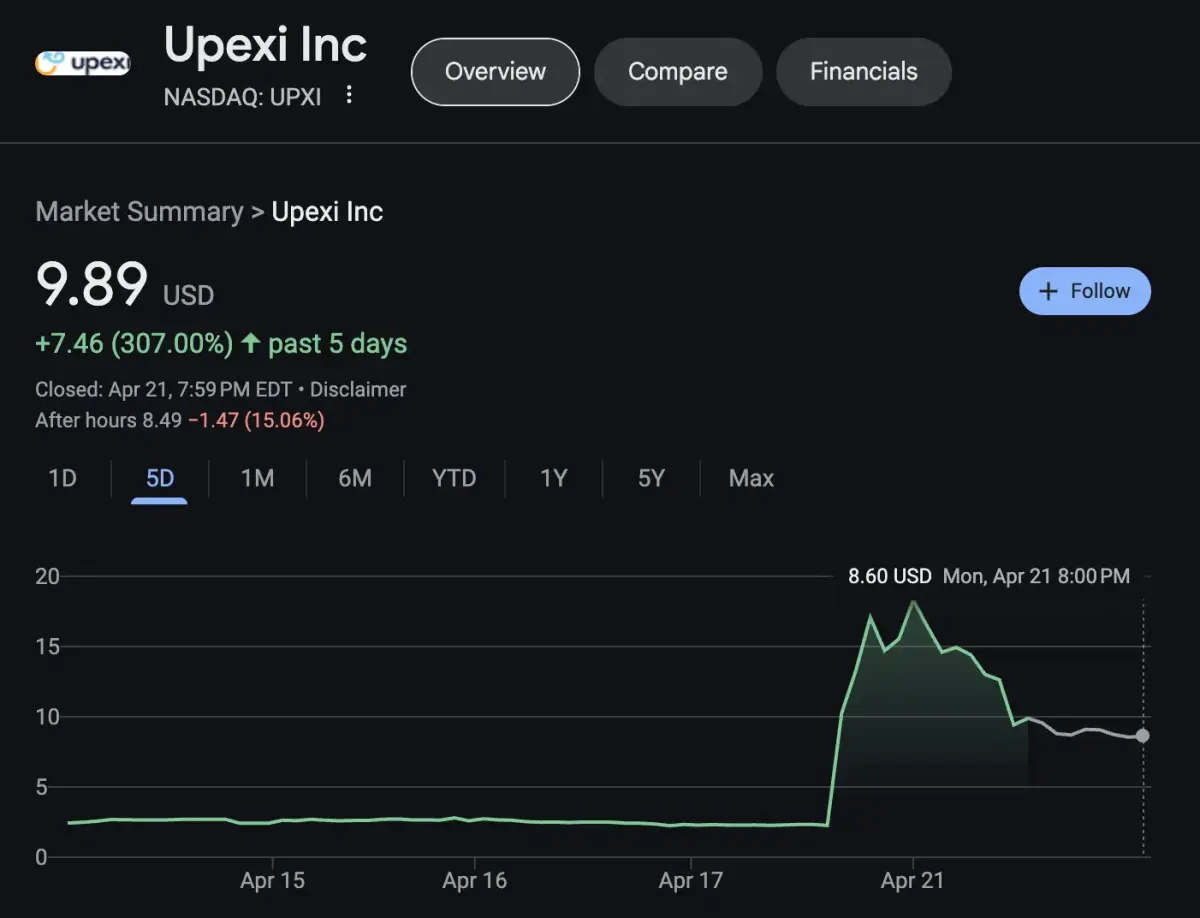Viewport: 1200px width, 918px height.
Task: Open the Disclaimer link
Action: (x=358, y=389)
